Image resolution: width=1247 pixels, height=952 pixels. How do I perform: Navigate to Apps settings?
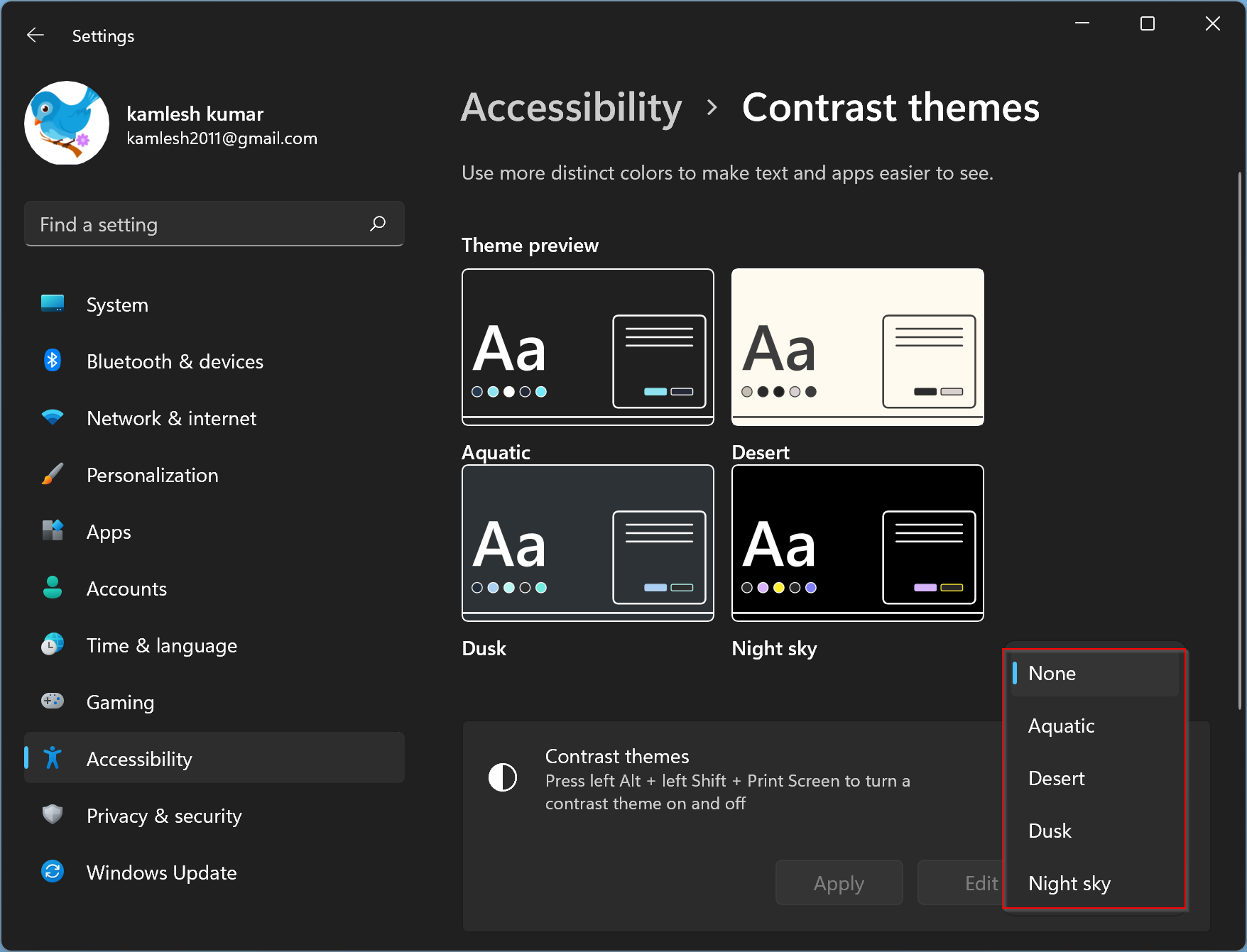coord(214,532)
